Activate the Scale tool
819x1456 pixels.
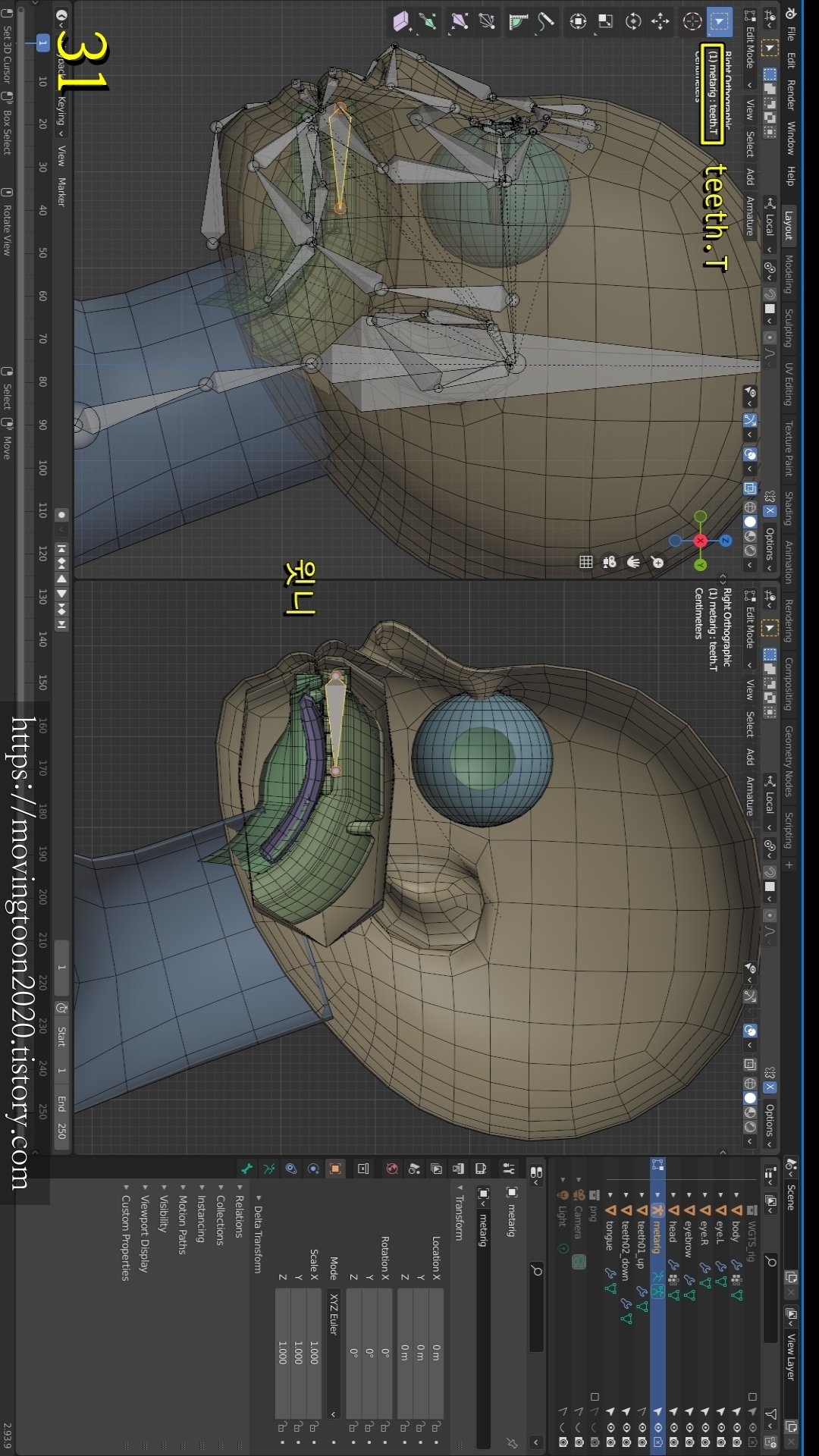tap(606, 21)
